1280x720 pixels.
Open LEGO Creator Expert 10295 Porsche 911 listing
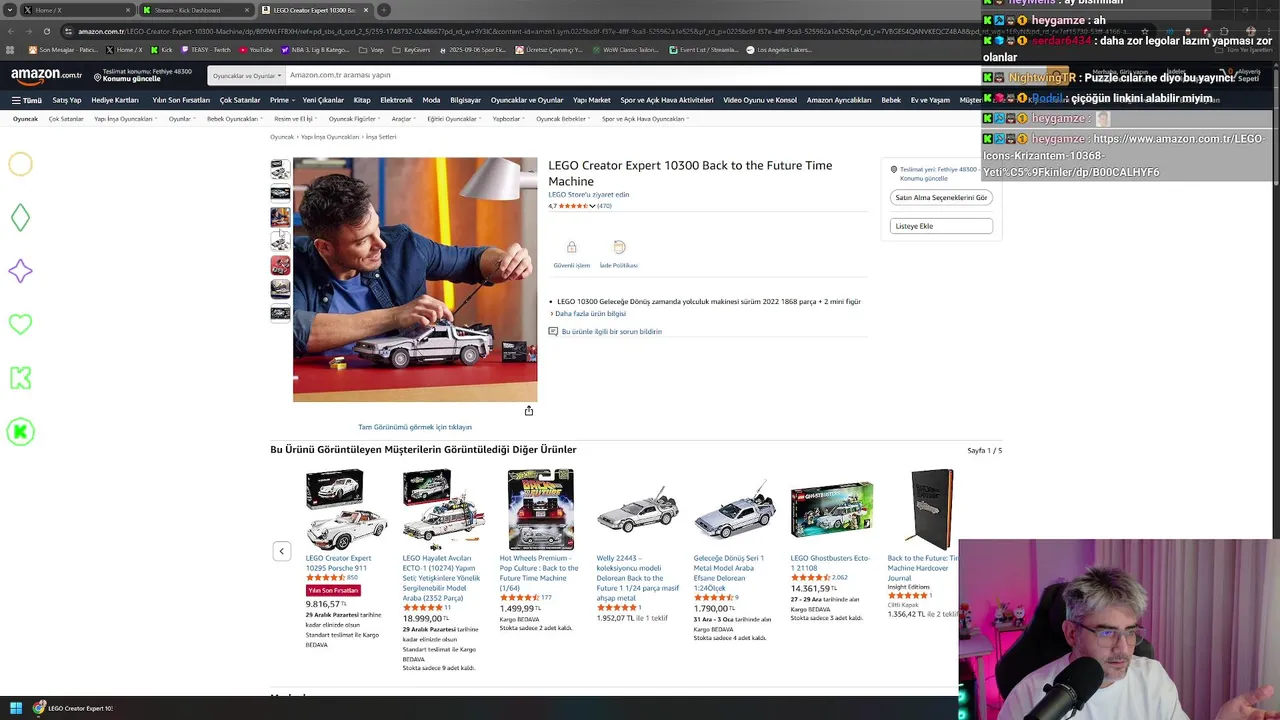338,563
